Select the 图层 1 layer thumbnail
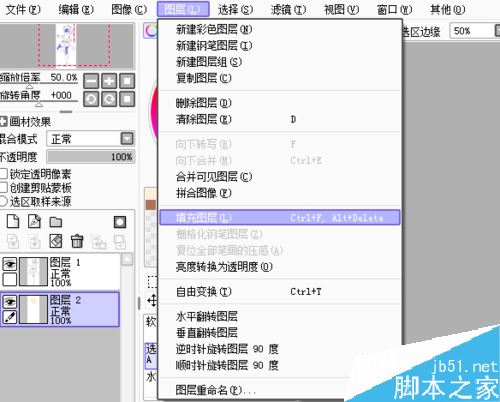Image resolution: width=500 pixels, height=402 pixels. [33, 272]
